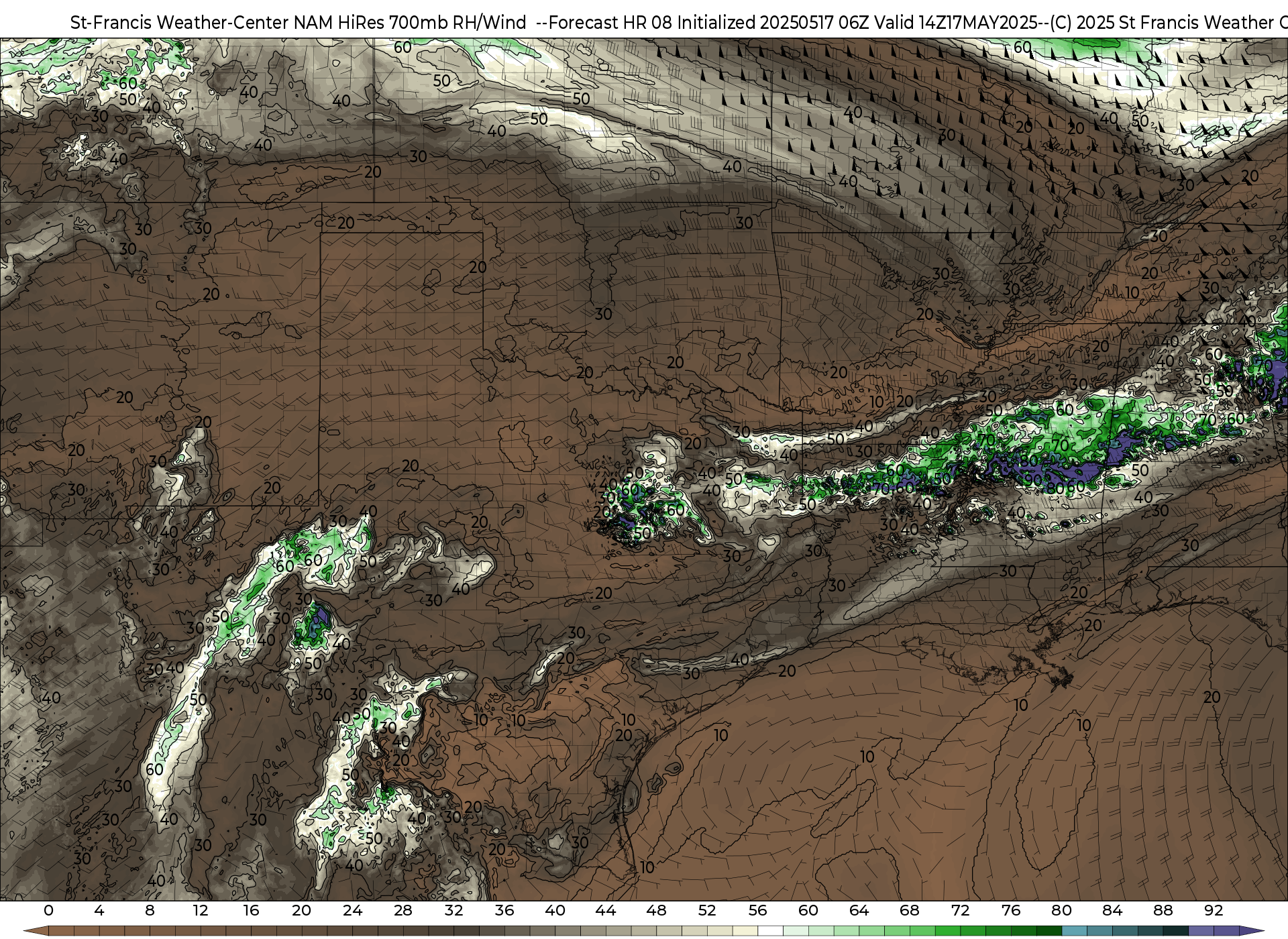The height and width of the screenshot is (939, 1288).
Task: Click the colorbar label '36'
Action: 504,911
